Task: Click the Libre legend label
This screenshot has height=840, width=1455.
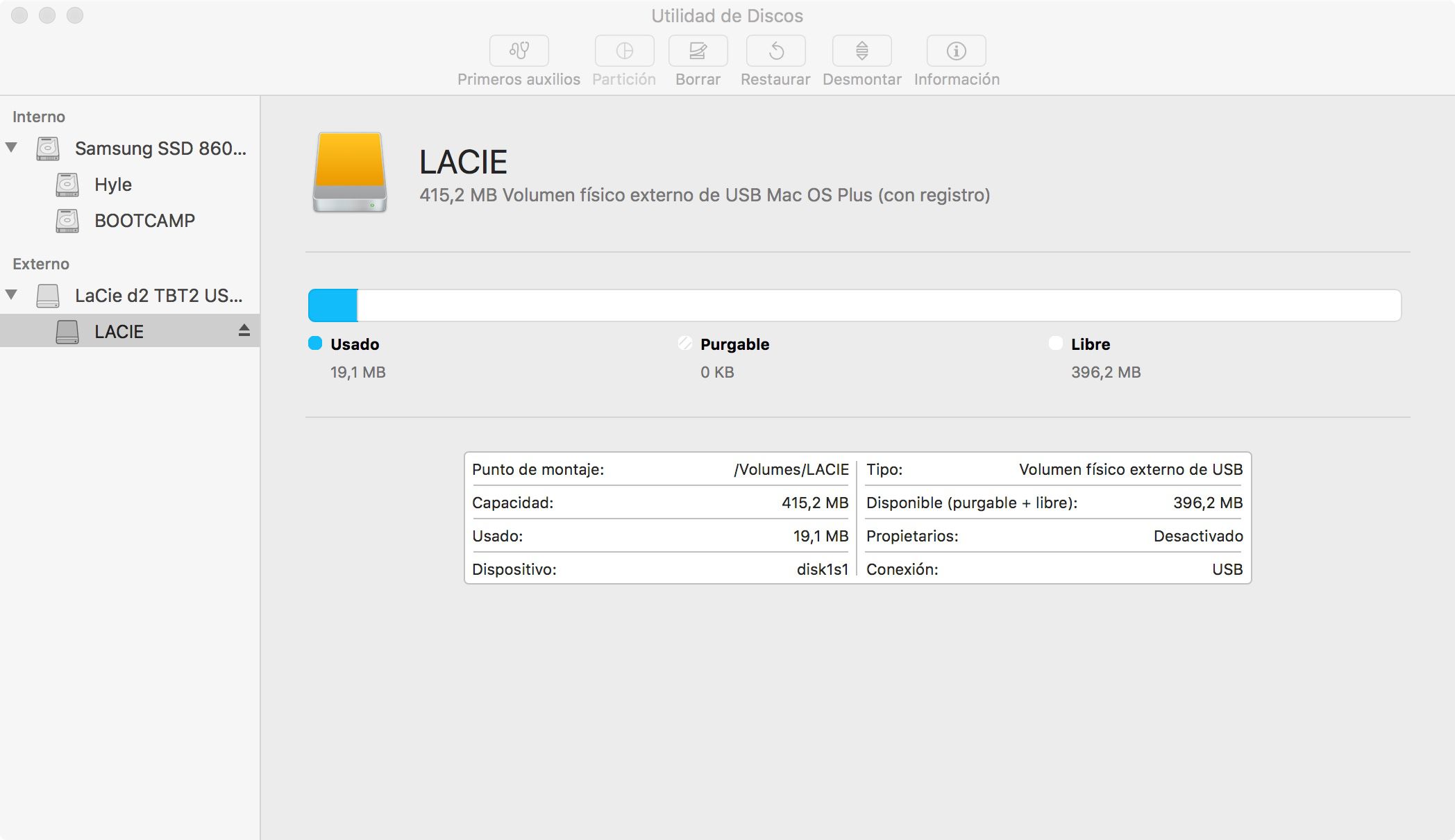Action: point(1091,344)
